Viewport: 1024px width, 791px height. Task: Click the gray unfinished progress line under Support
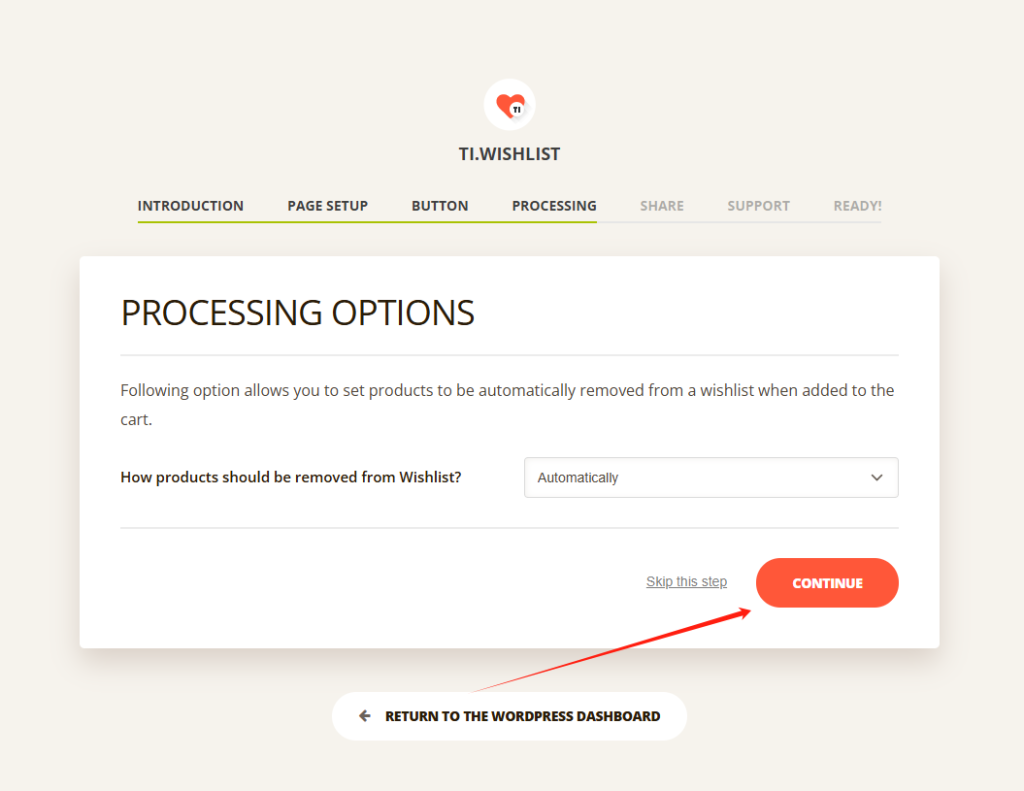(x=758, y=222)
